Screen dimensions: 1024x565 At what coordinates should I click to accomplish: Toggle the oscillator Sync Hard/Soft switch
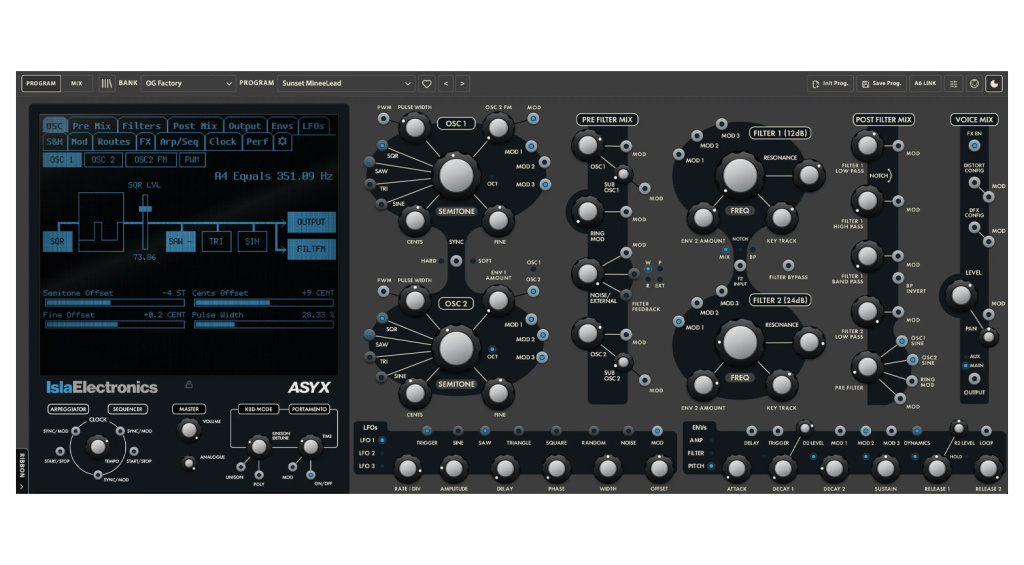point(456,261)
